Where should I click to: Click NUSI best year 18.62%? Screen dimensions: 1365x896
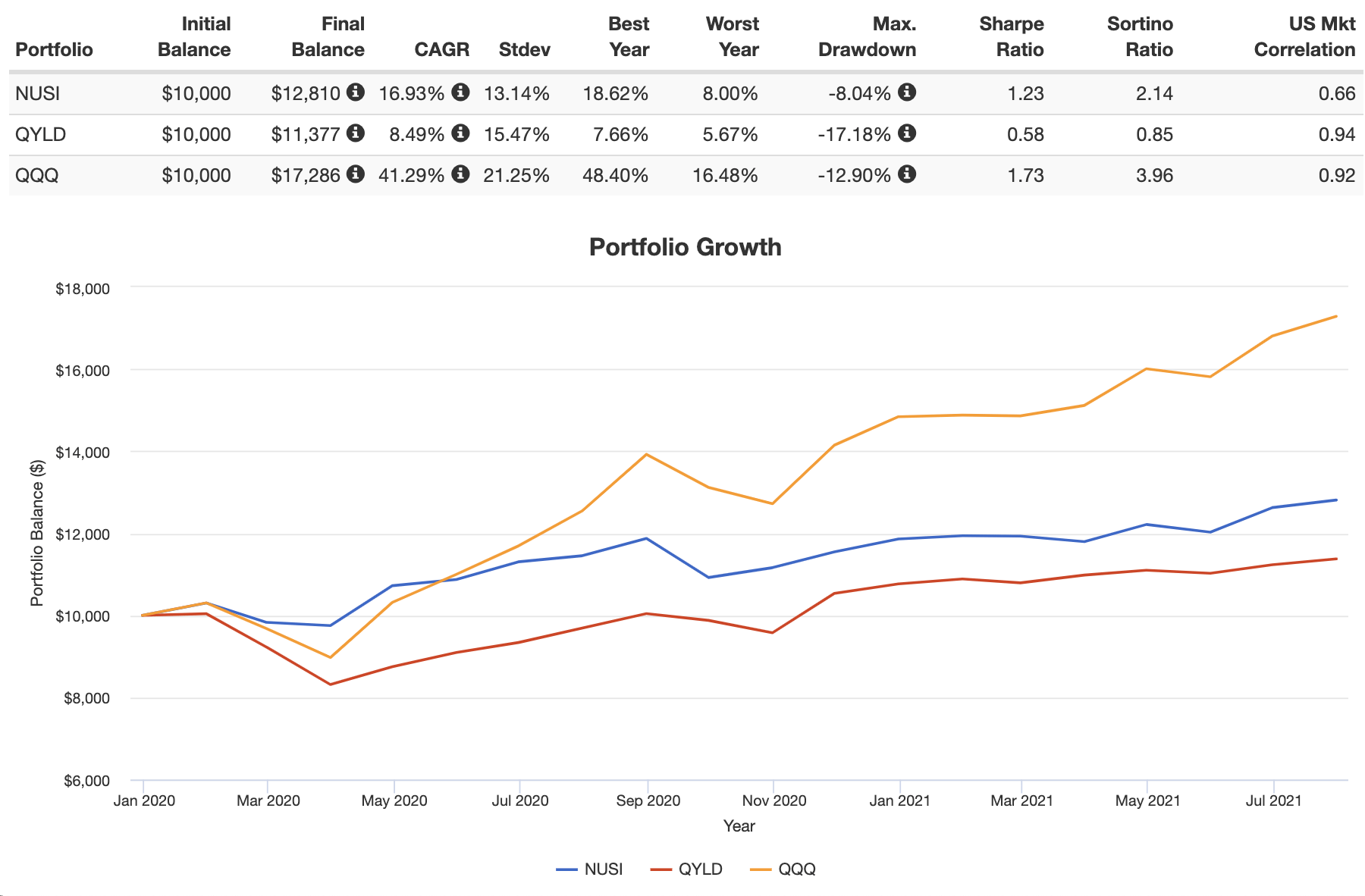pos(616,94)
